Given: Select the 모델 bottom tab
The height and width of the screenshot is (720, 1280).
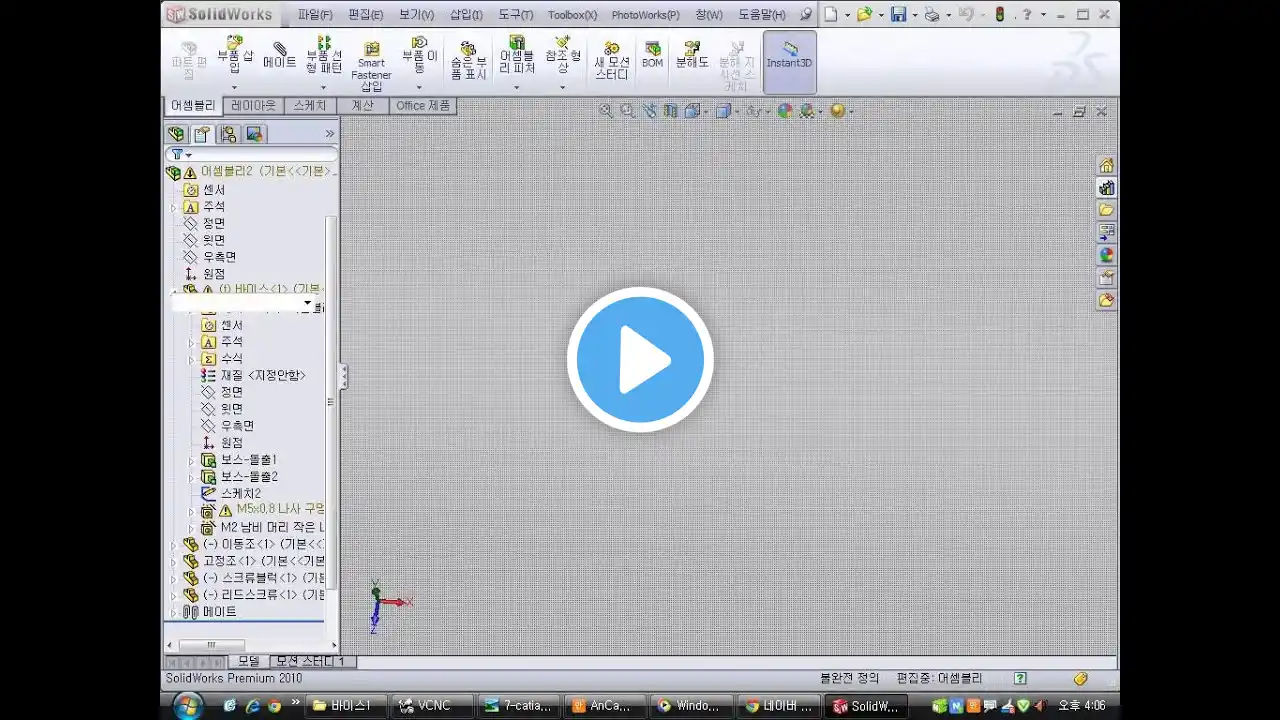Looking at the screenshot, I should click(248, 662).
